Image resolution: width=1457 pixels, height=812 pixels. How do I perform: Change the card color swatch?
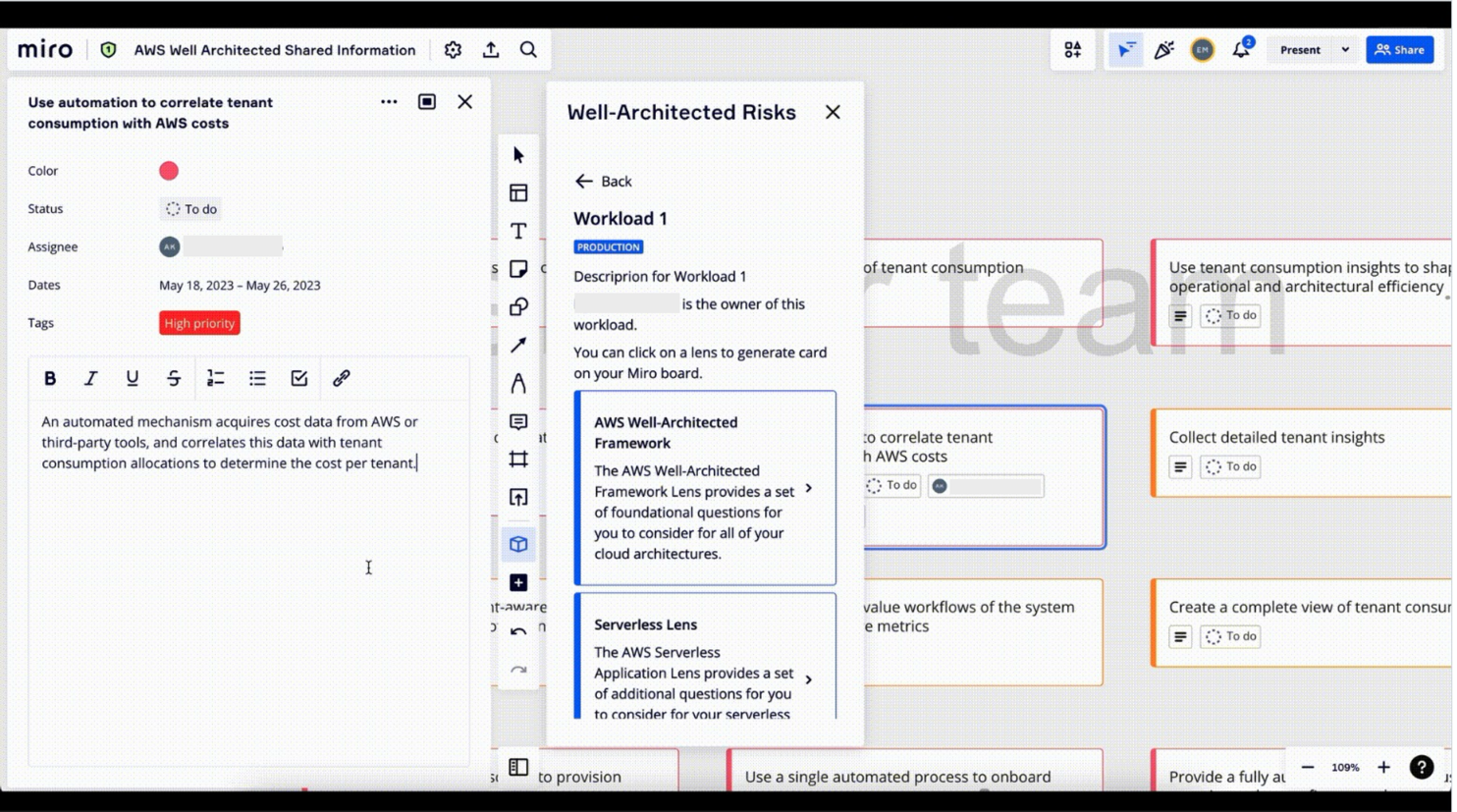(x=168, y=170)
